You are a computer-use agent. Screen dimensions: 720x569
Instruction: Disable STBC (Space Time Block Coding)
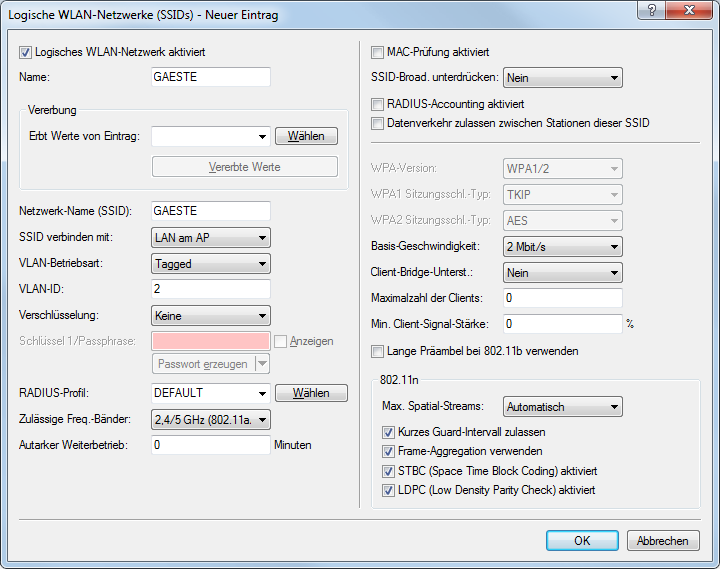[389, 470]
